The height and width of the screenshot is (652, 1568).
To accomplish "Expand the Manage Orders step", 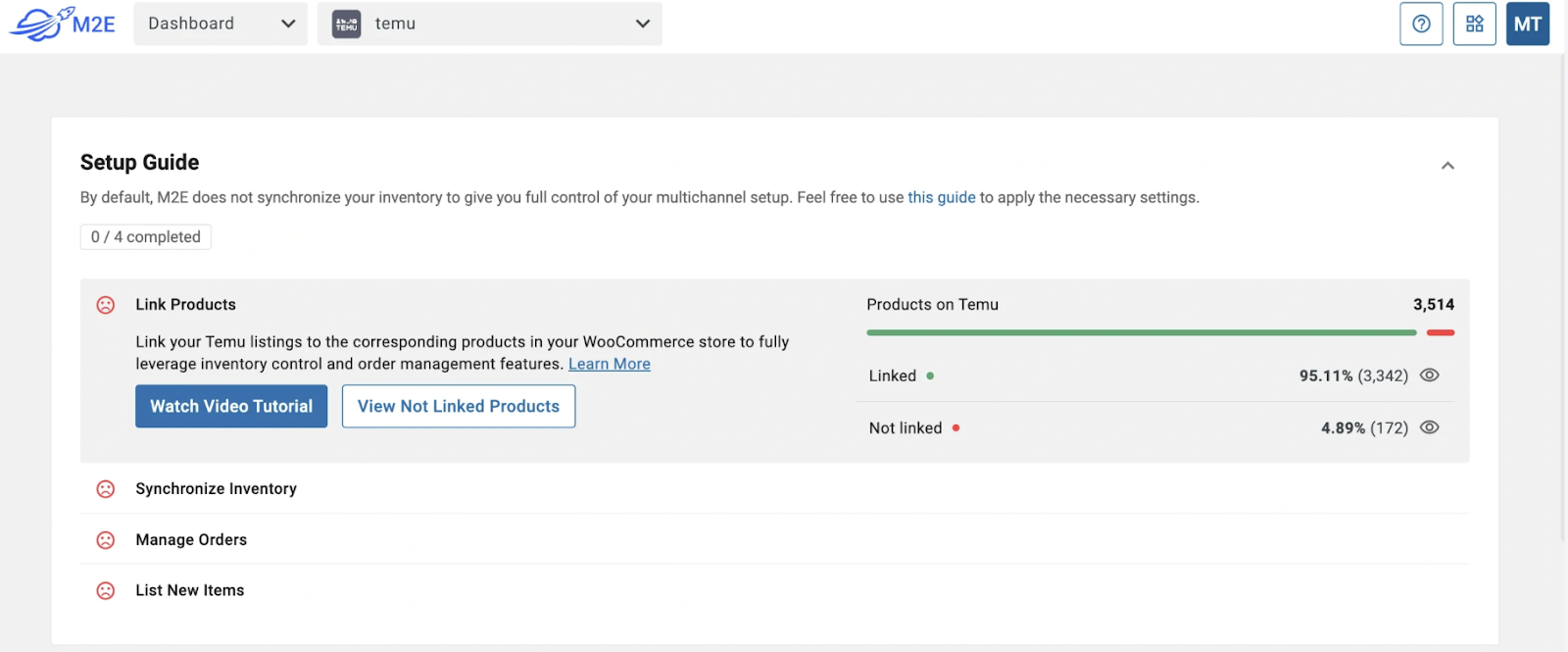I will [191, 540].
